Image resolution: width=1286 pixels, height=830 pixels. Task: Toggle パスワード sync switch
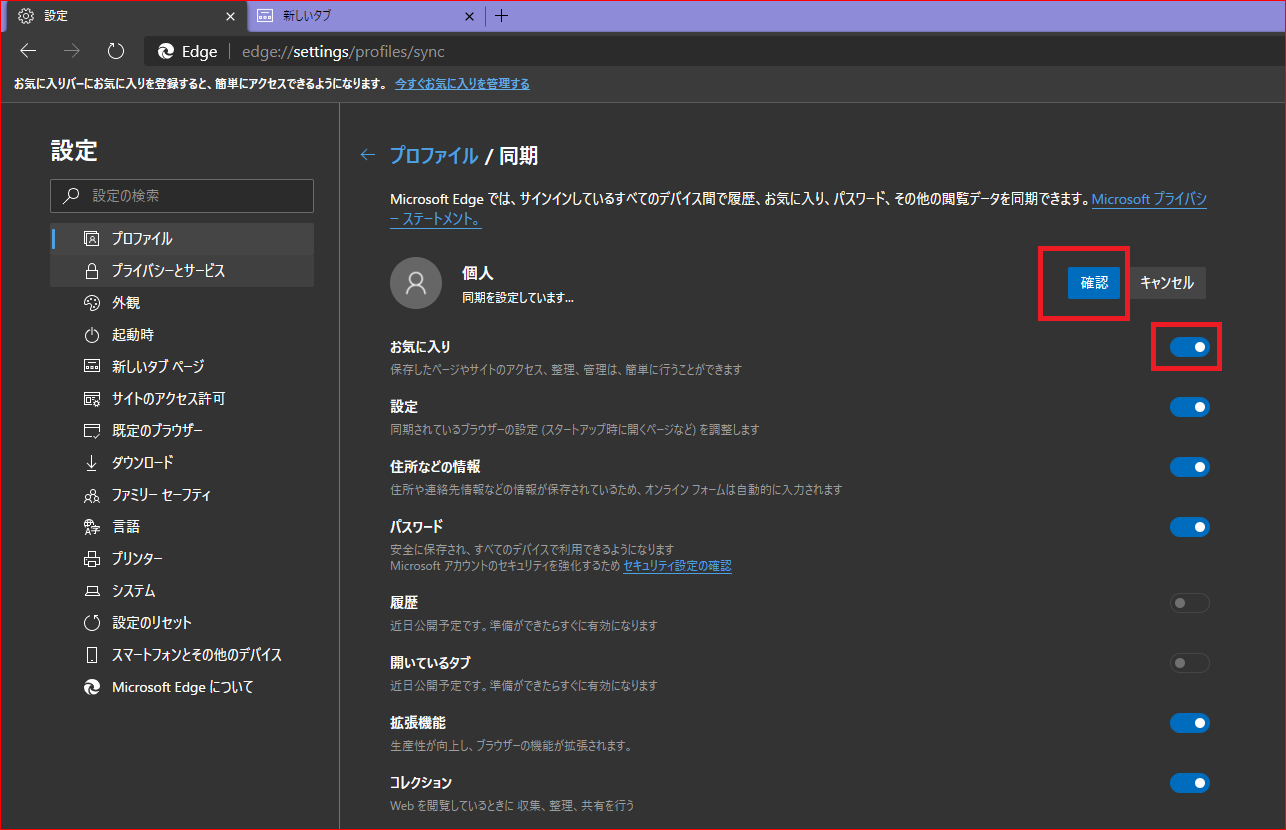tap(1190, 527)
